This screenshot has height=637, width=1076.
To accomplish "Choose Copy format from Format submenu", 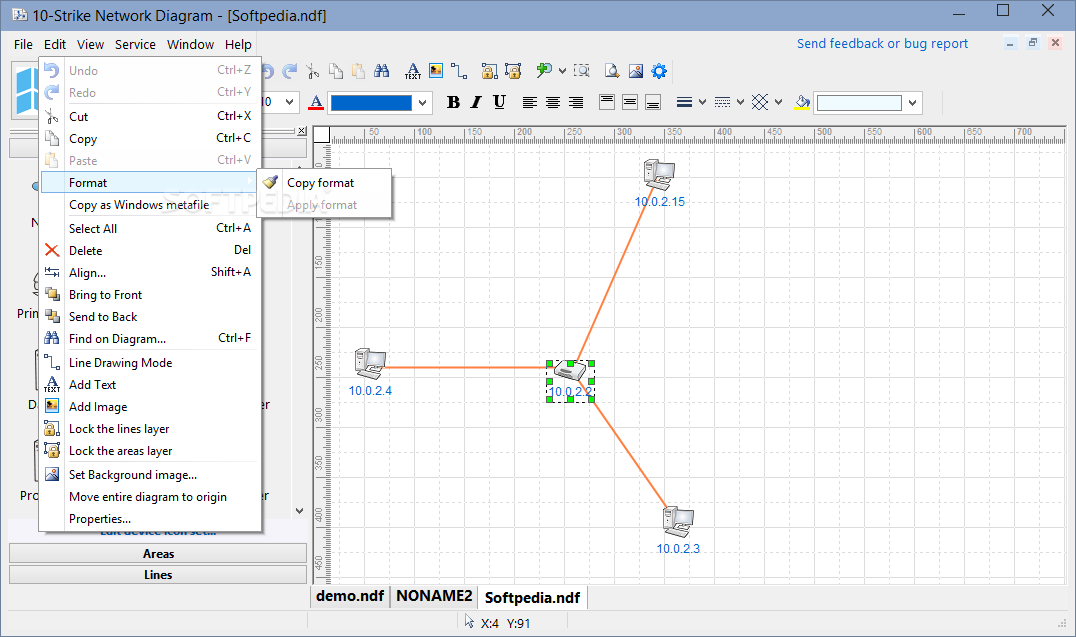I will coord(324,183).
